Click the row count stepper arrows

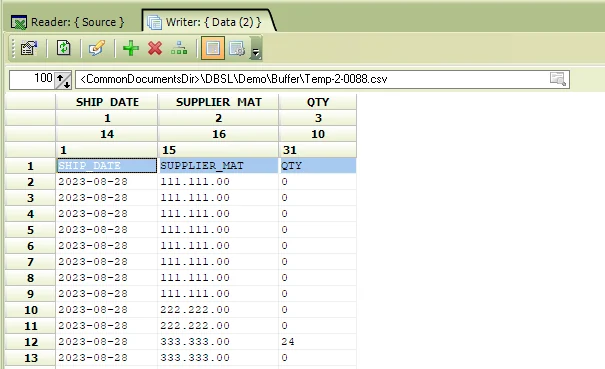click(63, 80)
